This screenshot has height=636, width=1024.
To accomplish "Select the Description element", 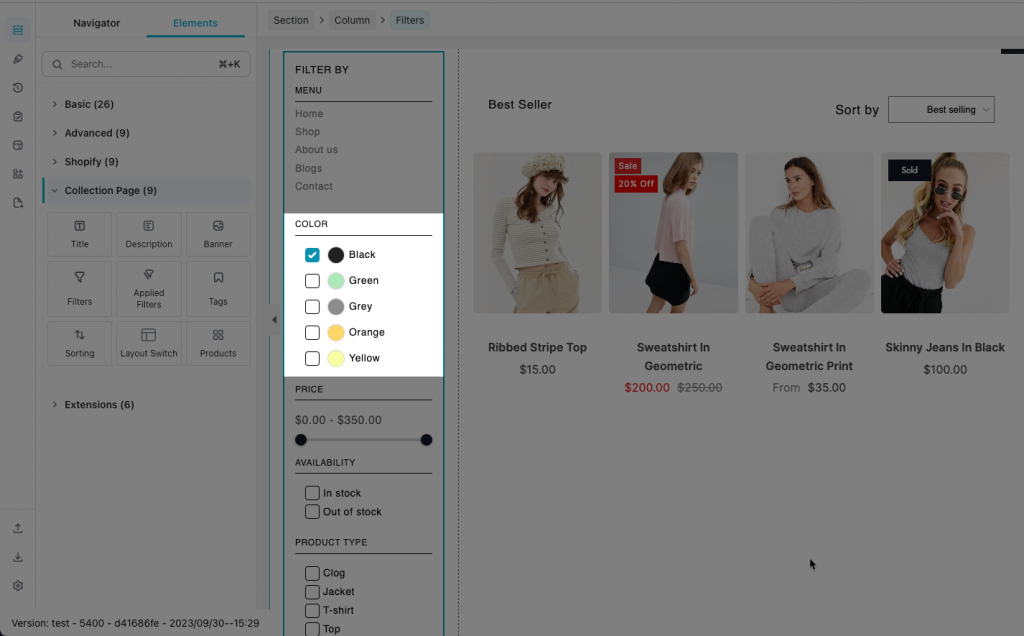I will (149, 234).
